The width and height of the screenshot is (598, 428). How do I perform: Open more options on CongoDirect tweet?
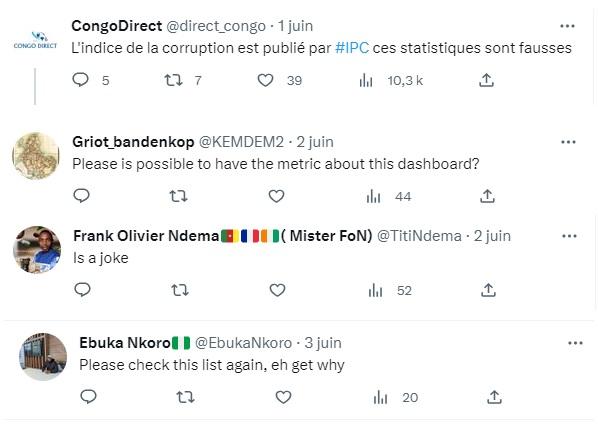(567, 26)
